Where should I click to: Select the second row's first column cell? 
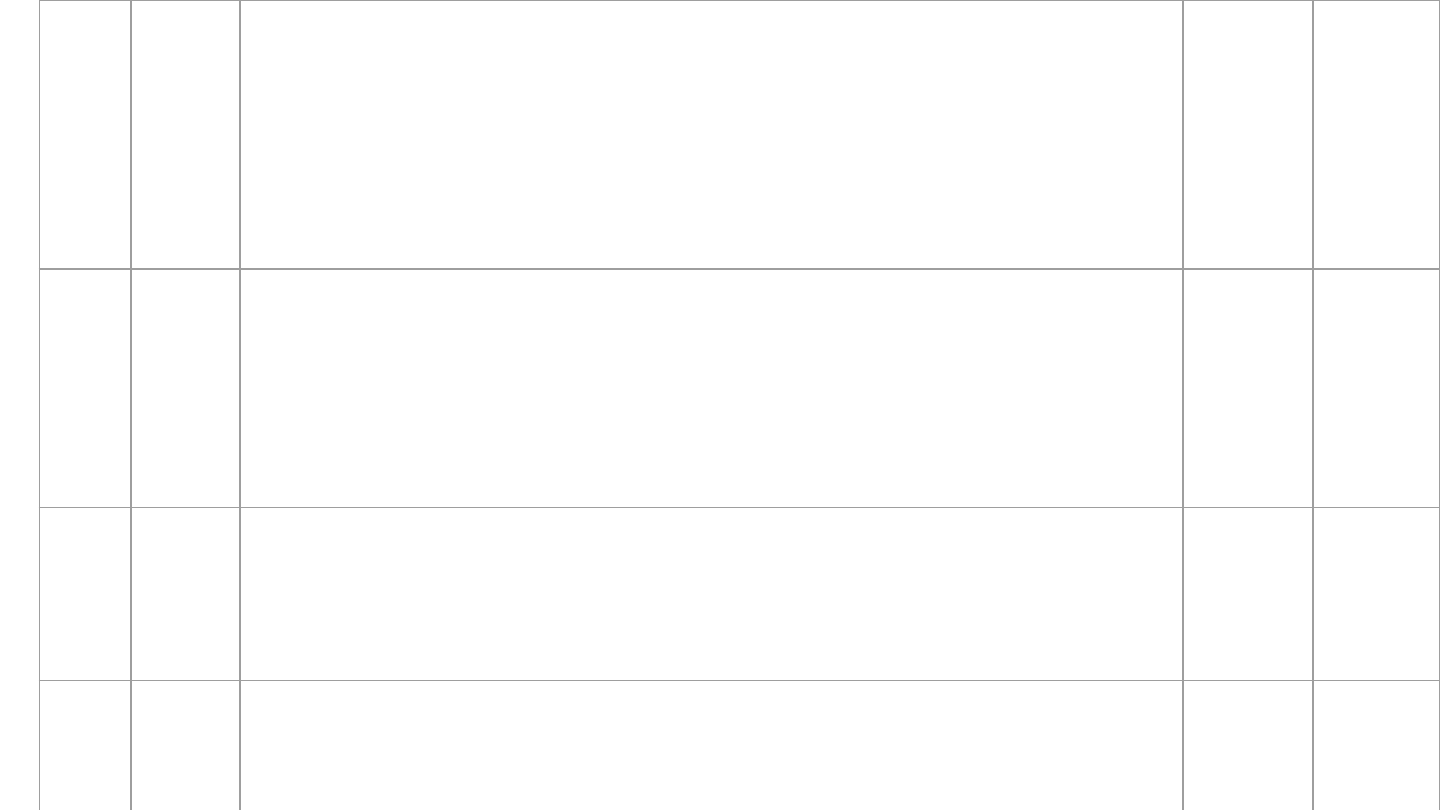[85, 388]
